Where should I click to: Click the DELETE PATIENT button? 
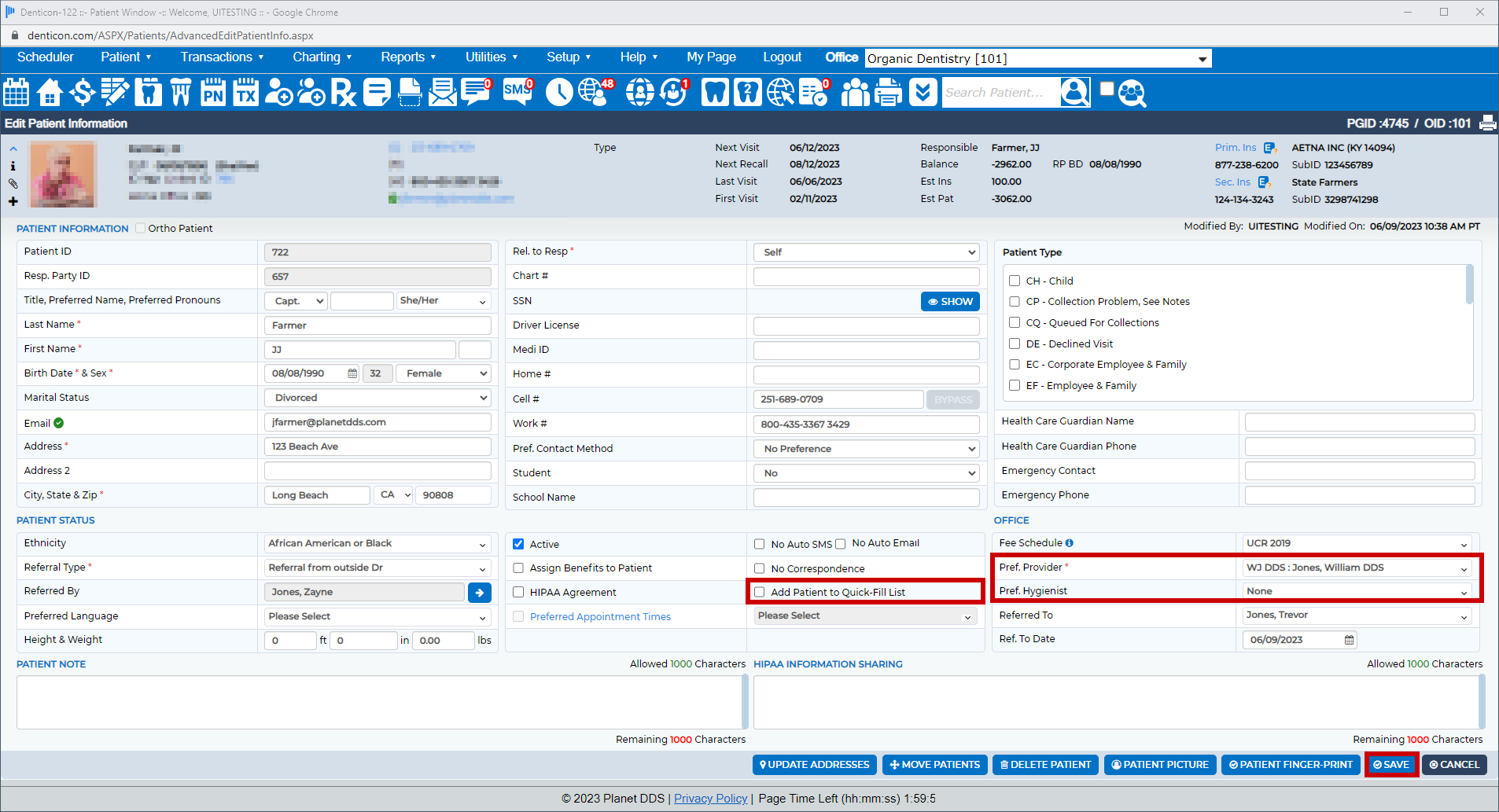tap(1045, 765)
